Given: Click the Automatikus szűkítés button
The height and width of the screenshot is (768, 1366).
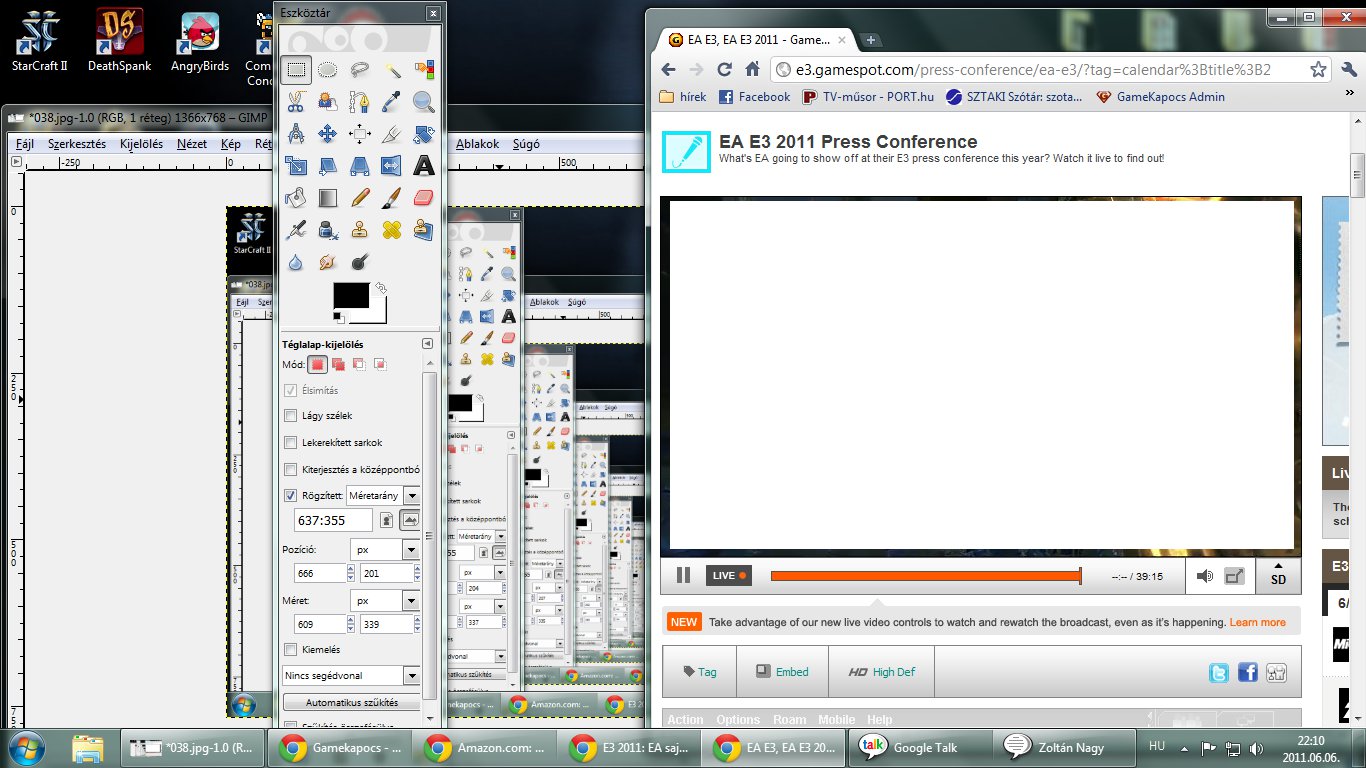Looking at the screenshot, I should [x=351, y=702].
